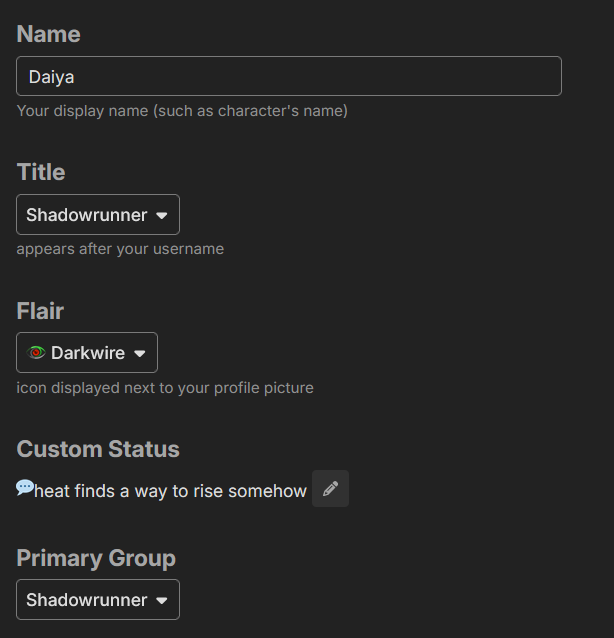Click the "Your display name" hint text
The height and width of the screenshot is (638, 614).
(x=182, y=111)
